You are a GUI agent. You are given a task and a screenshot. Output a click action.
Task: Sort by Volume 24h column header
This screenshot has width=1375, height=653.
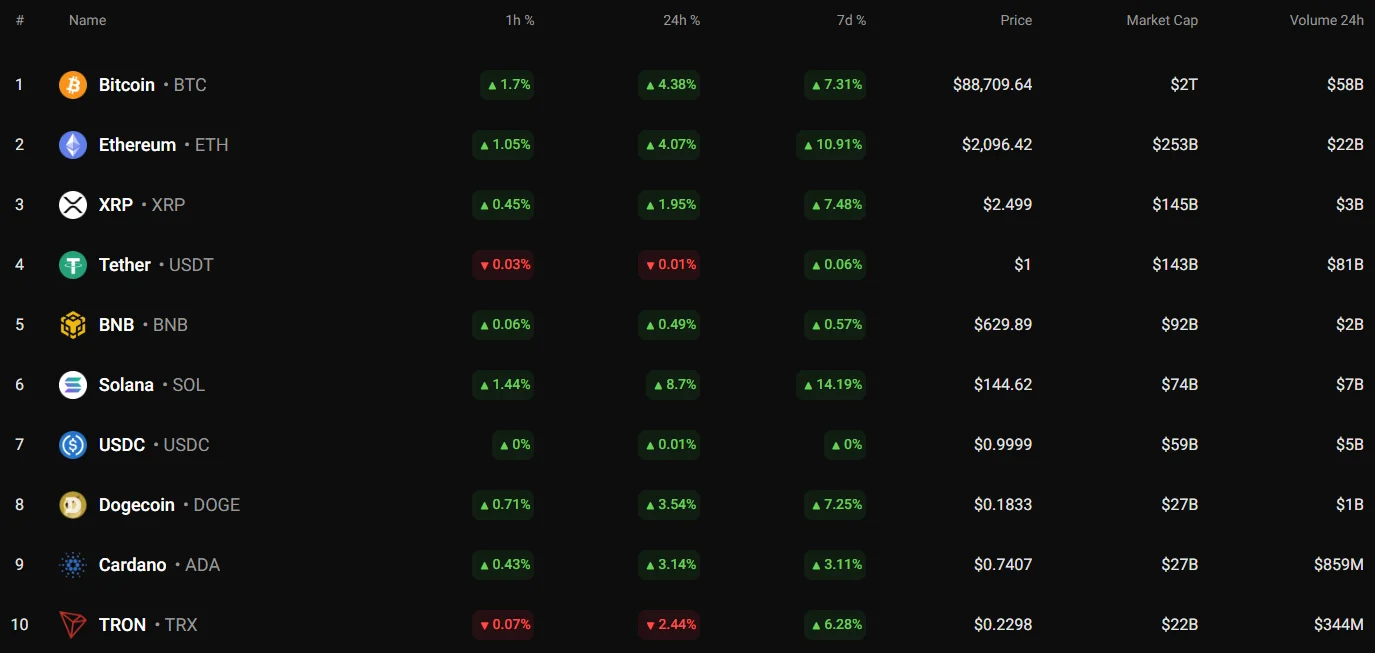[1326, 20]
